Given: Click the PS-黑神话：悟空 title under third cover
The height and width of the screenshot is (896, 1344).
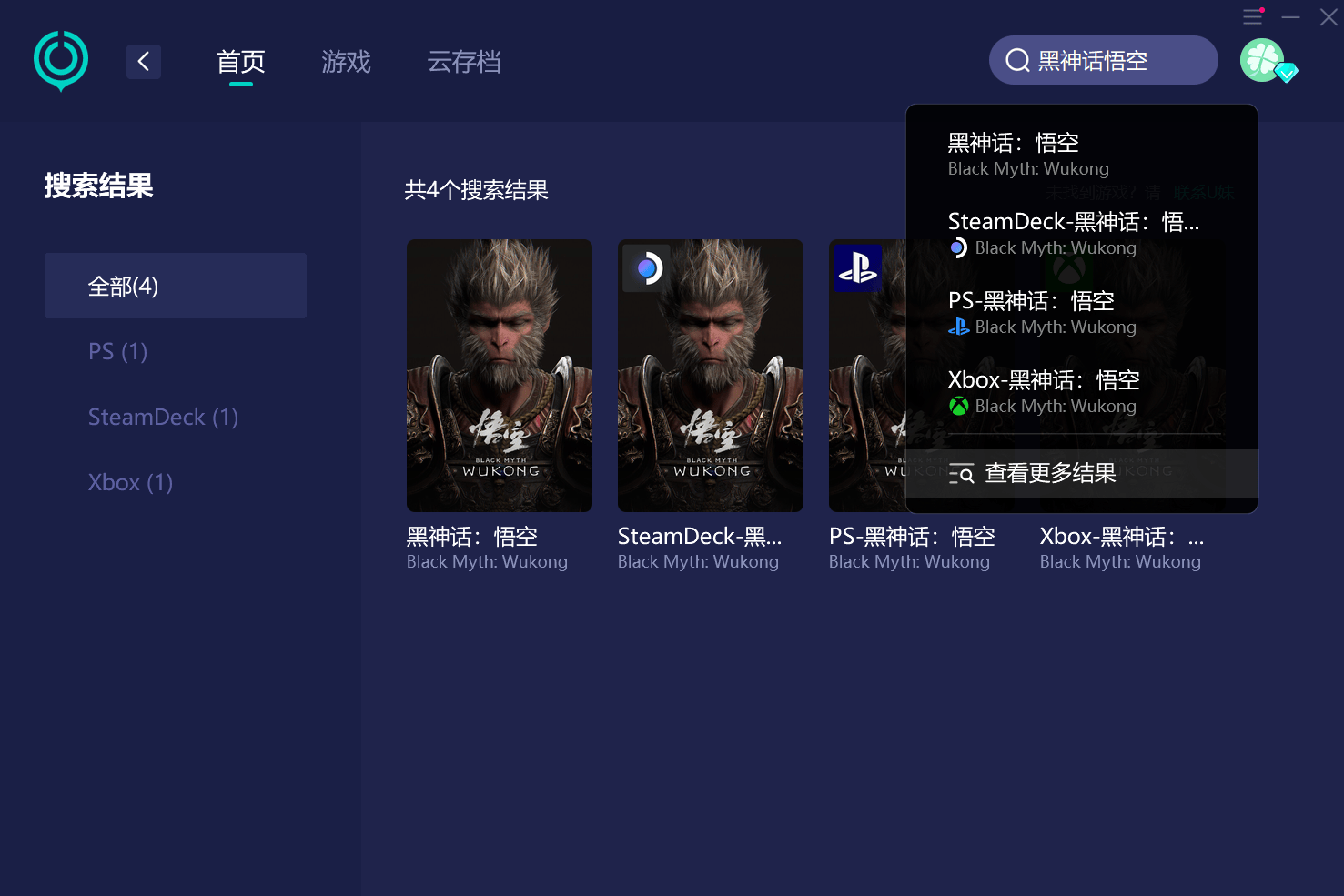Looking at the screenshot, I should coord(913,537).
